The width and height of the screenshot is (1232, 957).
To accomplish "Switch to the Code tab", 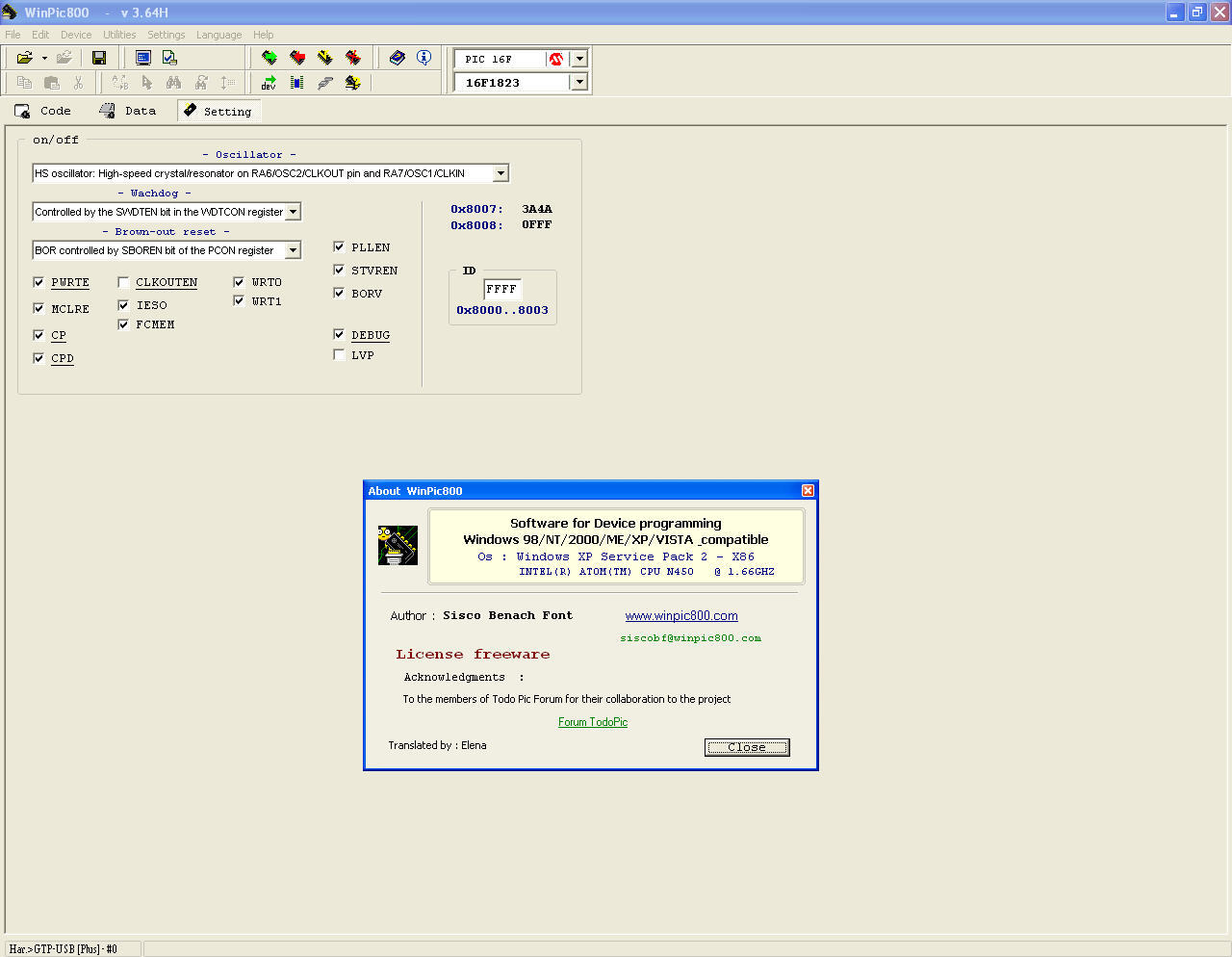I will [x=43, y=111].
